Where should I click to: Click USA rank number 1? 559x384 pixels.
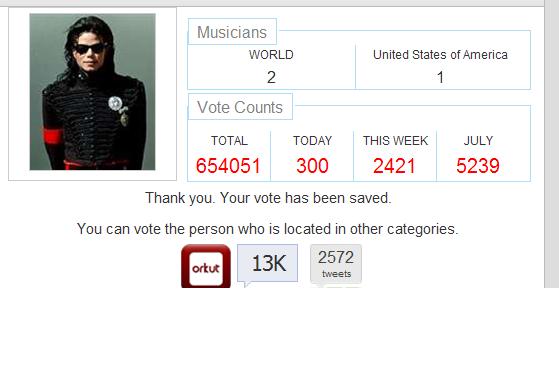click(440, 77)
